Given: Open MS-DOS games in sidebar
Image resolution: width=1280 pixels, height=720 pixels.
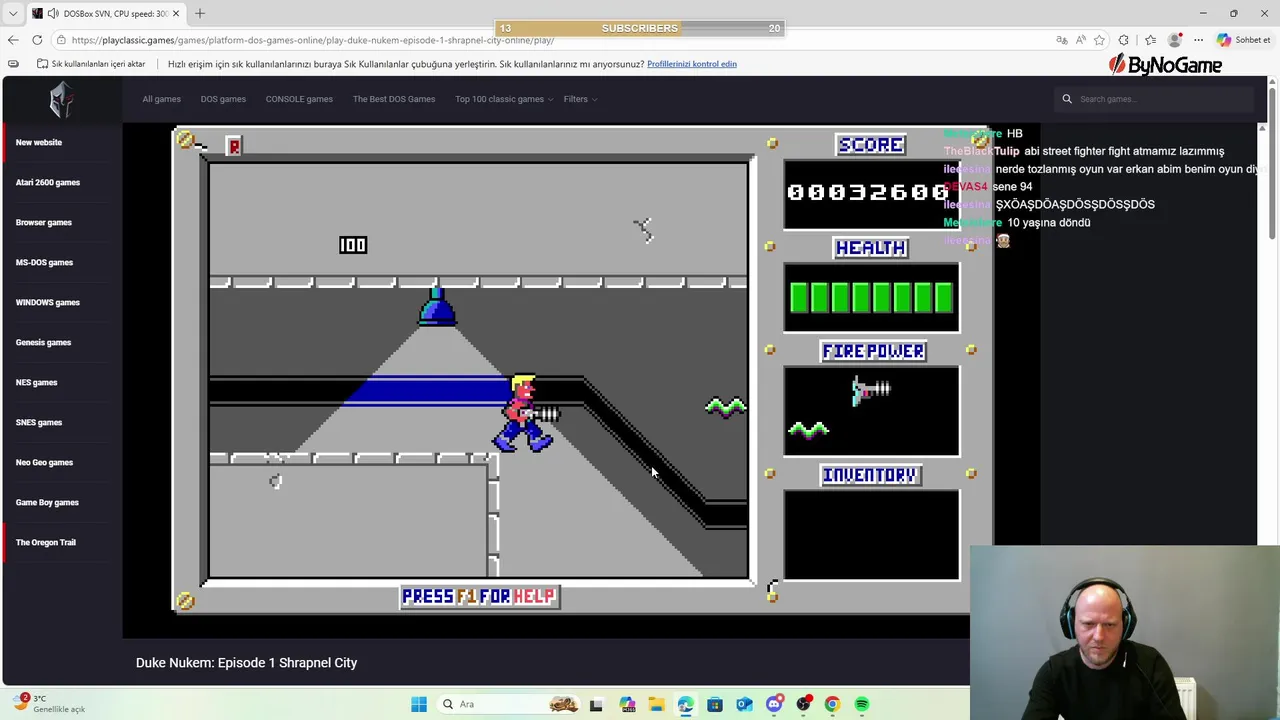Looking at the screenshot, I should pos(44,262).
